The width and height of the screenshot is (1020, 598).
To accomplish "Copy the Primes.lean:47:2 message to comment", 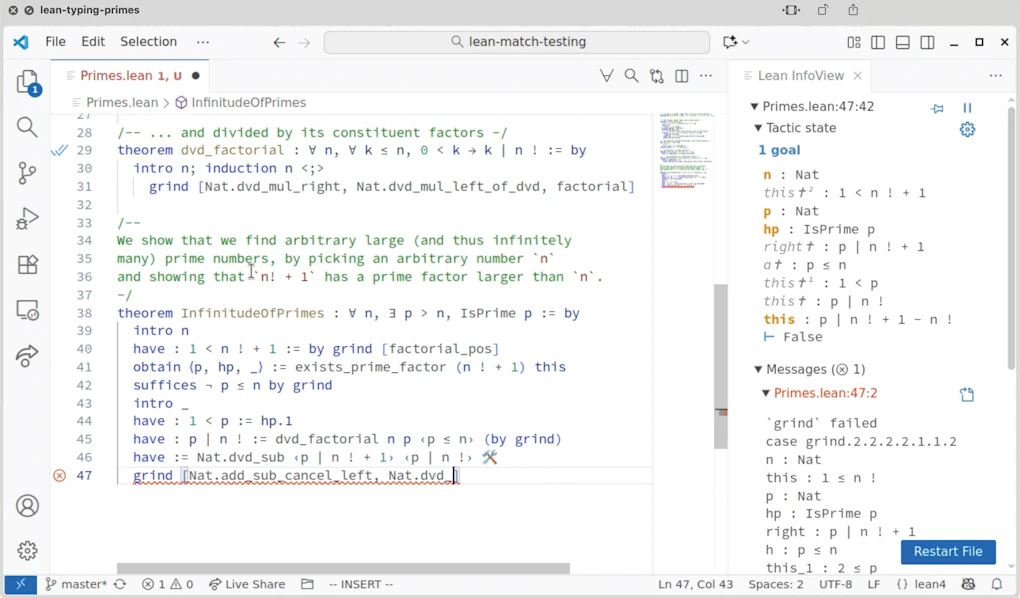I will pos(967,394).
